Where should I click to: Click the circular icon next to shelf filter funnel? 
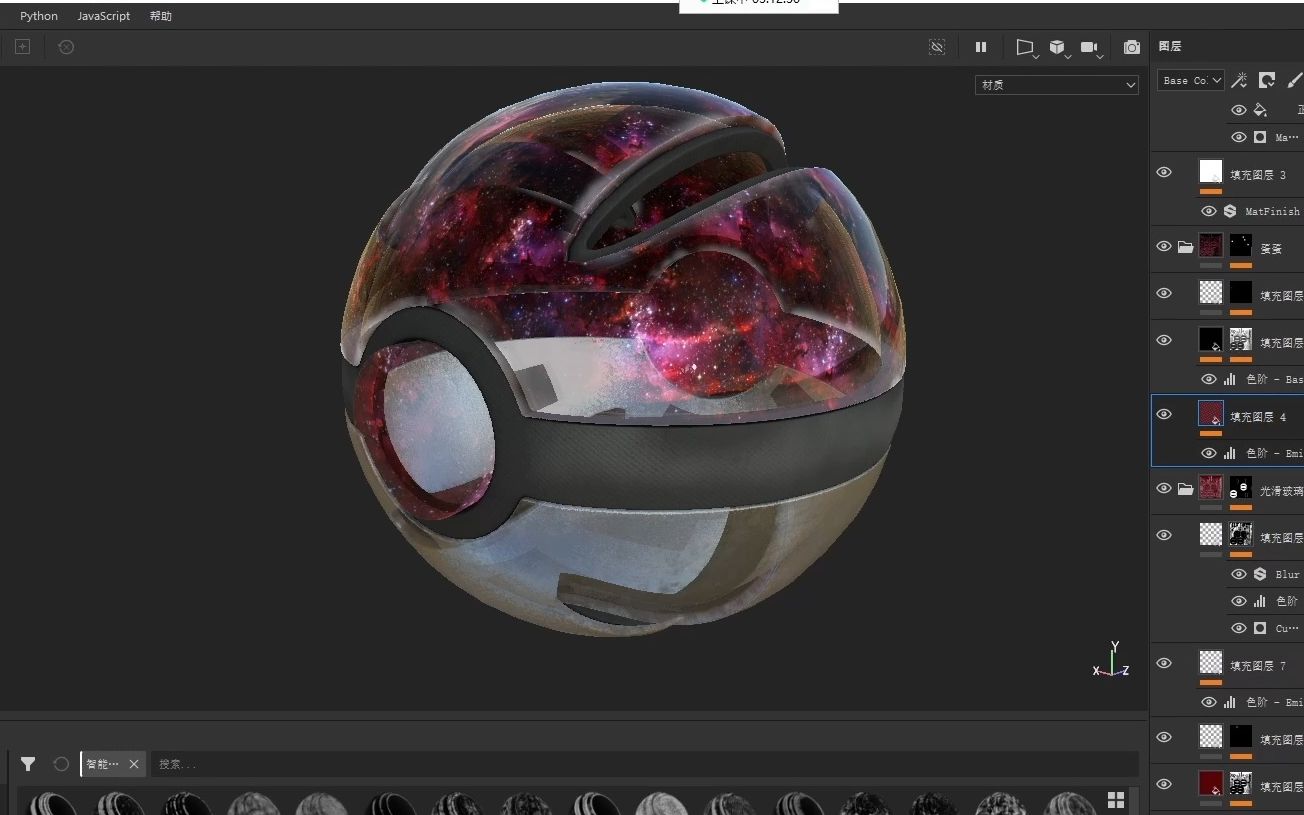tap(61, 764)
